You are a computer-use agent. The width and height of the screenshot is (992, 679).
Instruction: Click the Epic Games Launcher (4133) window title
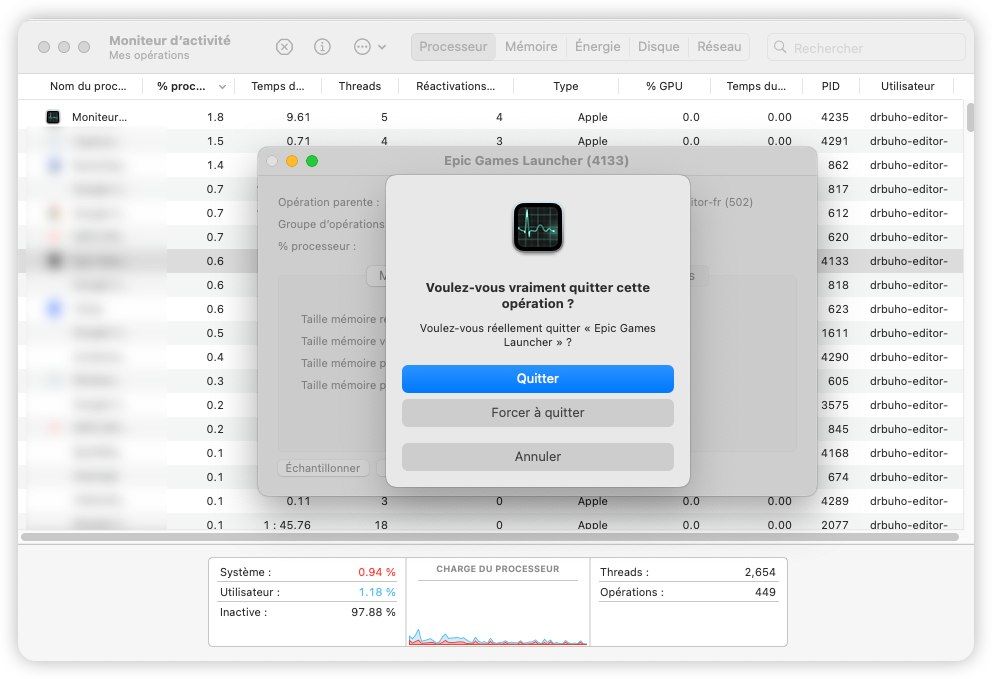pos(536,161)
